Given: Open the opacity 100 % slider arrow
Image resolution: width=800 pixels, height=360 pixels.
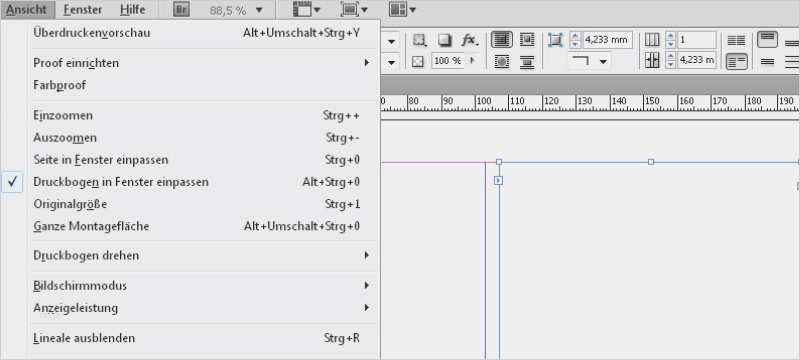Looking at the screenshot, I should point(472,61).
